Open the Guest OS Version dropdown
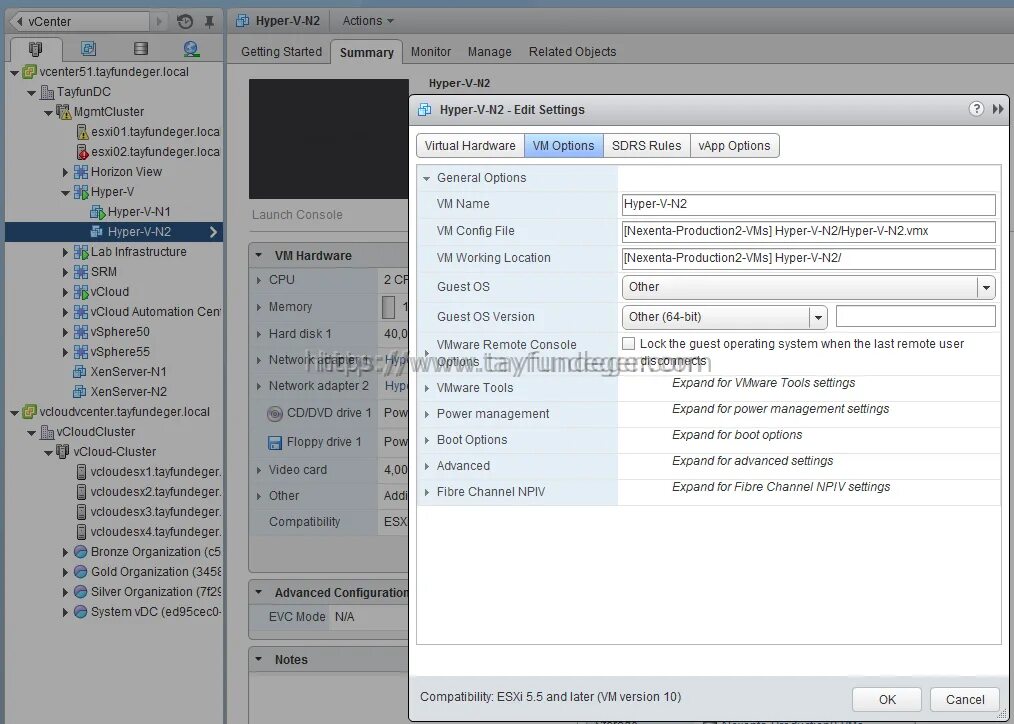 point(818,317)
